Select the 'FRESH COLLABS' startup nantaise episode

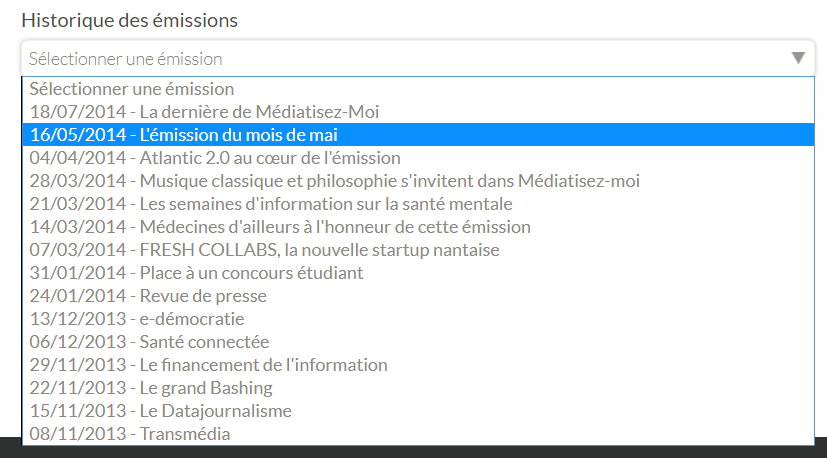pos(264,250)
